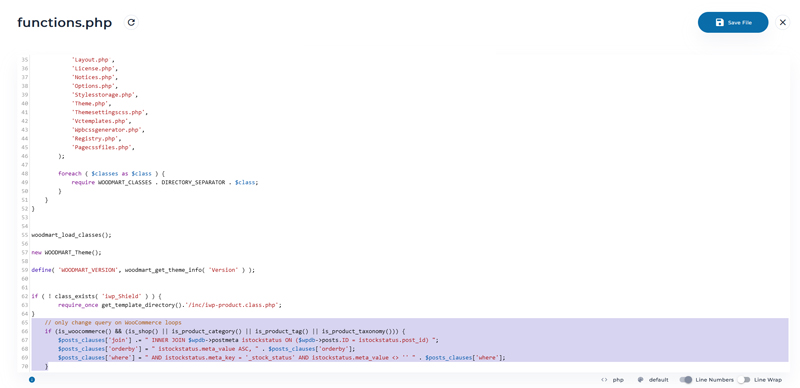Click the Line Wrap label
Screen dimensions: 800x388
click(768, 380)
